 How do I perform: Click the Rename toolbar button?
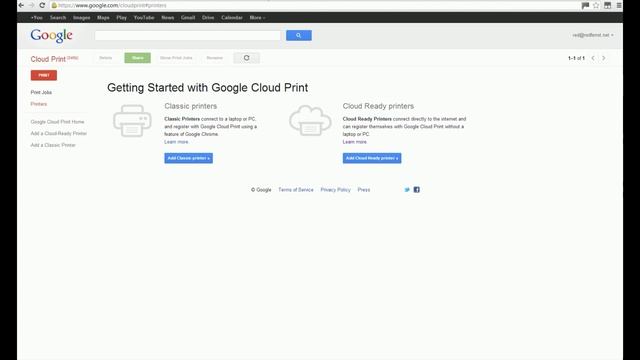(215, 58)
